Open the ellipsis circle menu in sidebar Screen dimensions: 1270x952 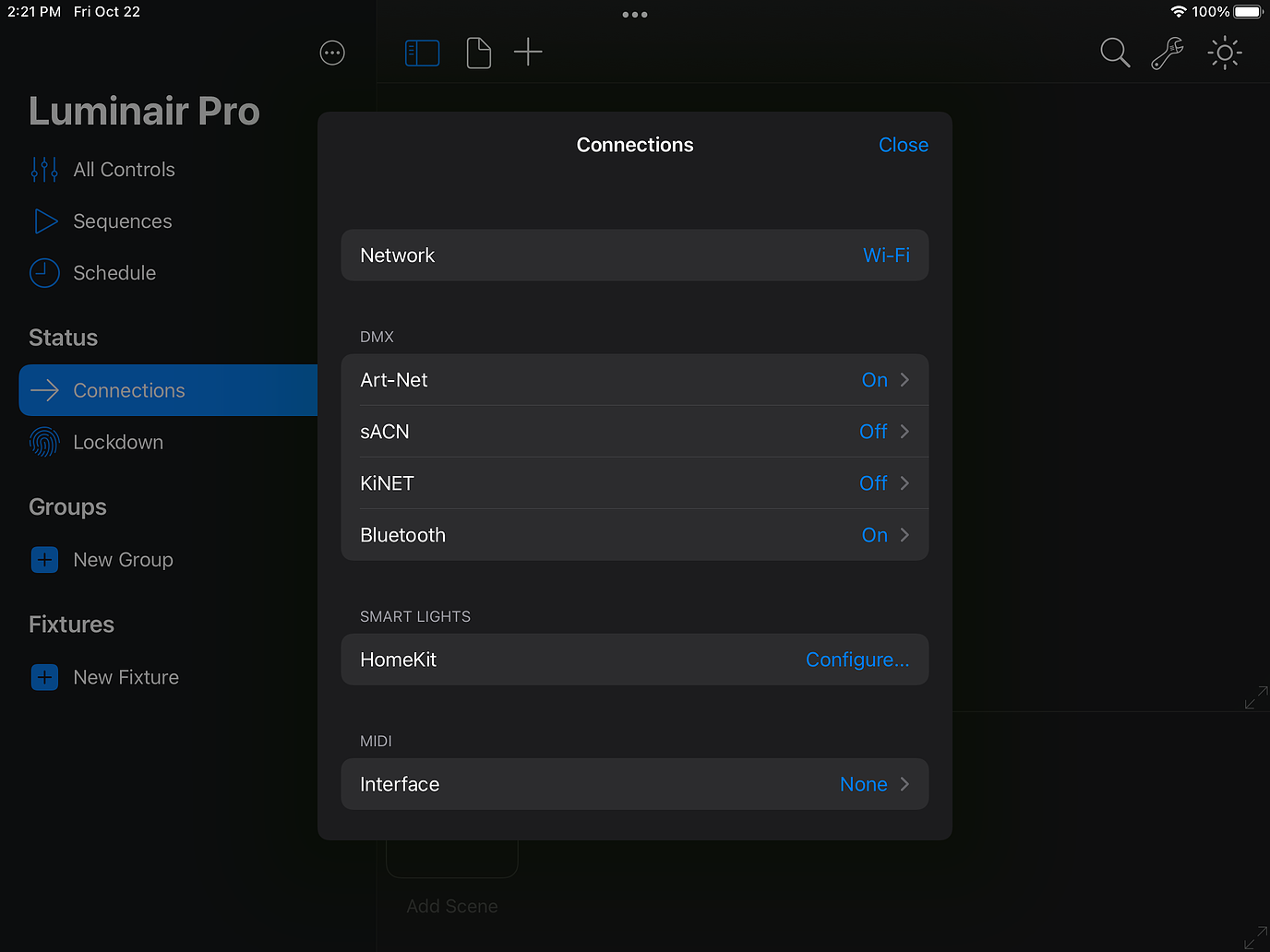click(x=332, y=53)
